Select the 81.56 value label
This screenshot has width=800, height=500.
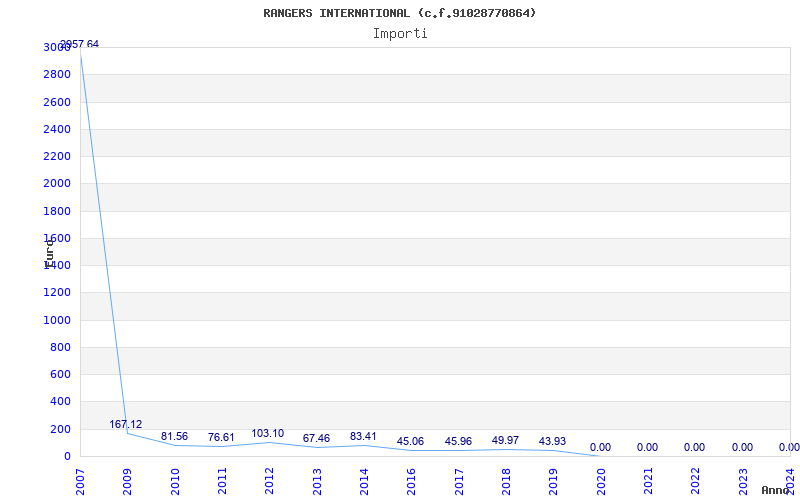174,436
